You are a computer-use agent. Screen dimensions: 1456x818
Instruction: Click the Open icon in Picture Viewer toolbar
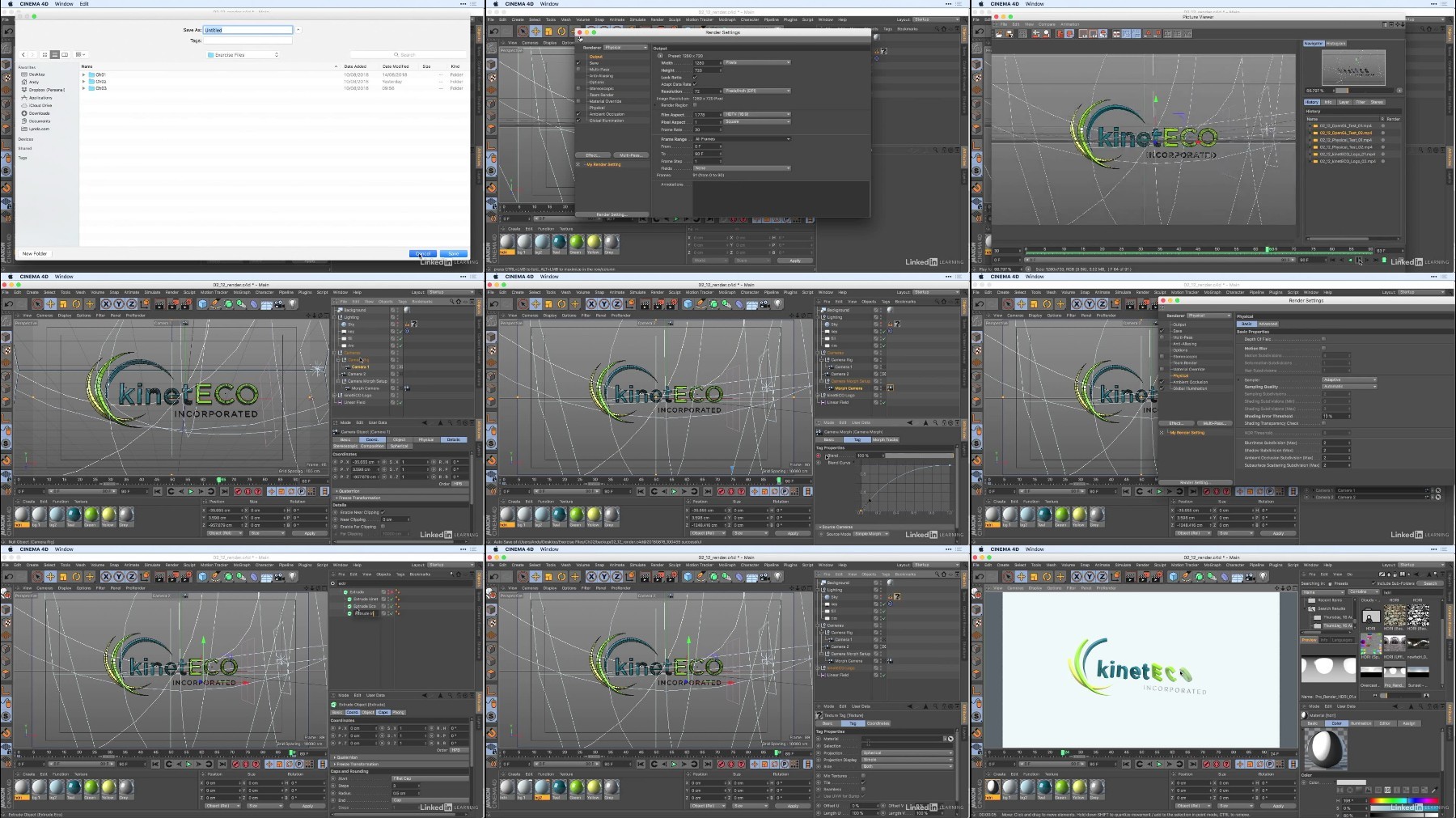click(999, 34)
